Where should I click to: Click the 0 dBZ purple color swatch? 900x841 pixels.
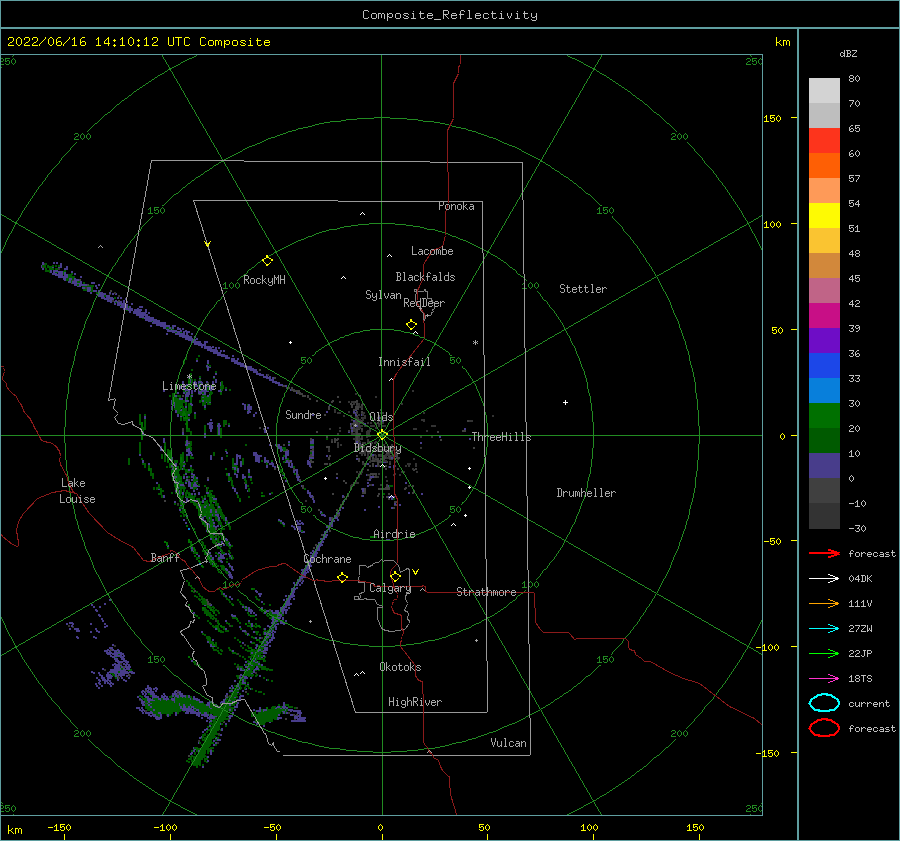(825, 466)
